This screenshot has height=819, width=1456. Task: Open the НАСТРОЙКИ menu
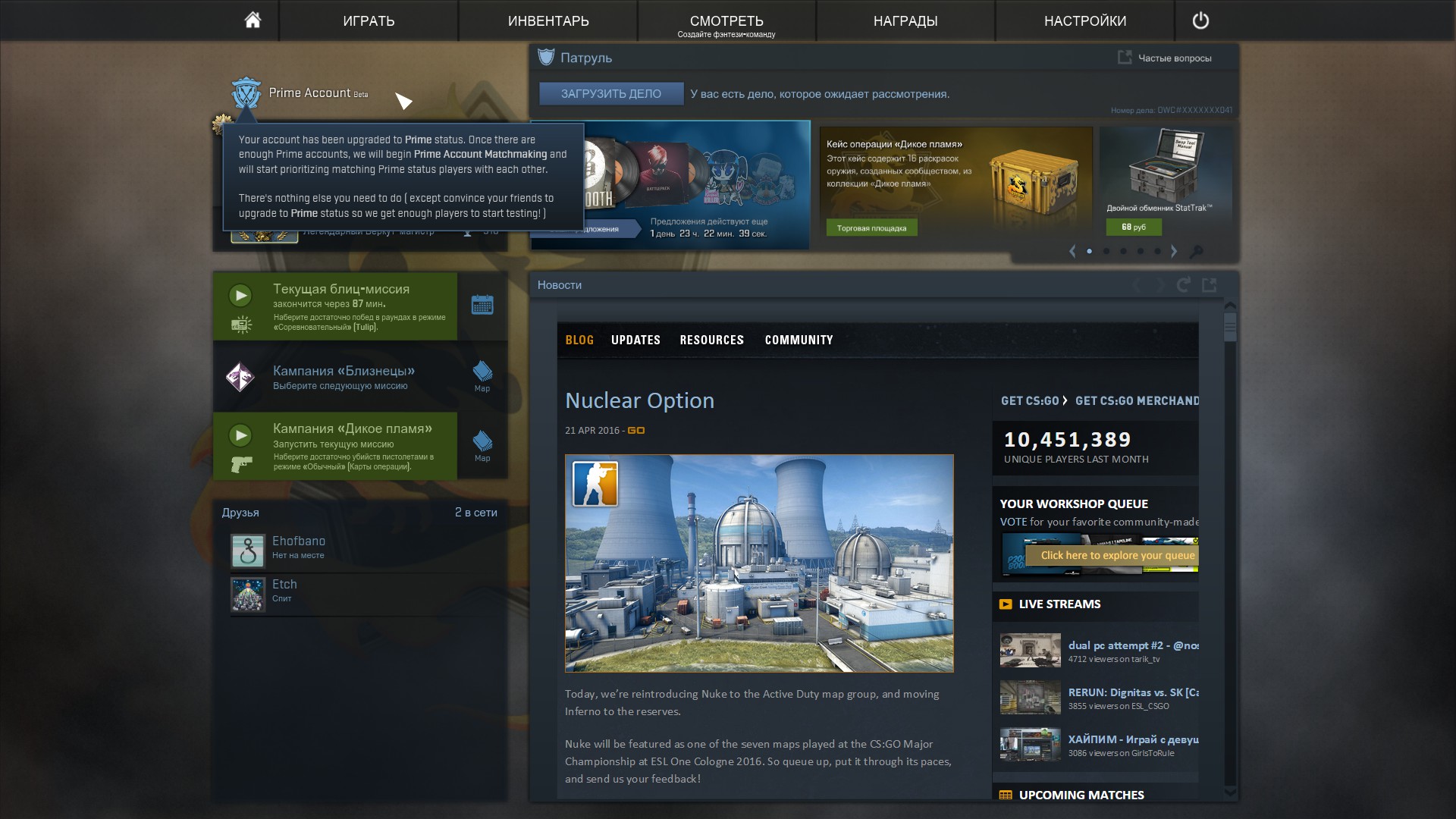tap(1085, 20)
